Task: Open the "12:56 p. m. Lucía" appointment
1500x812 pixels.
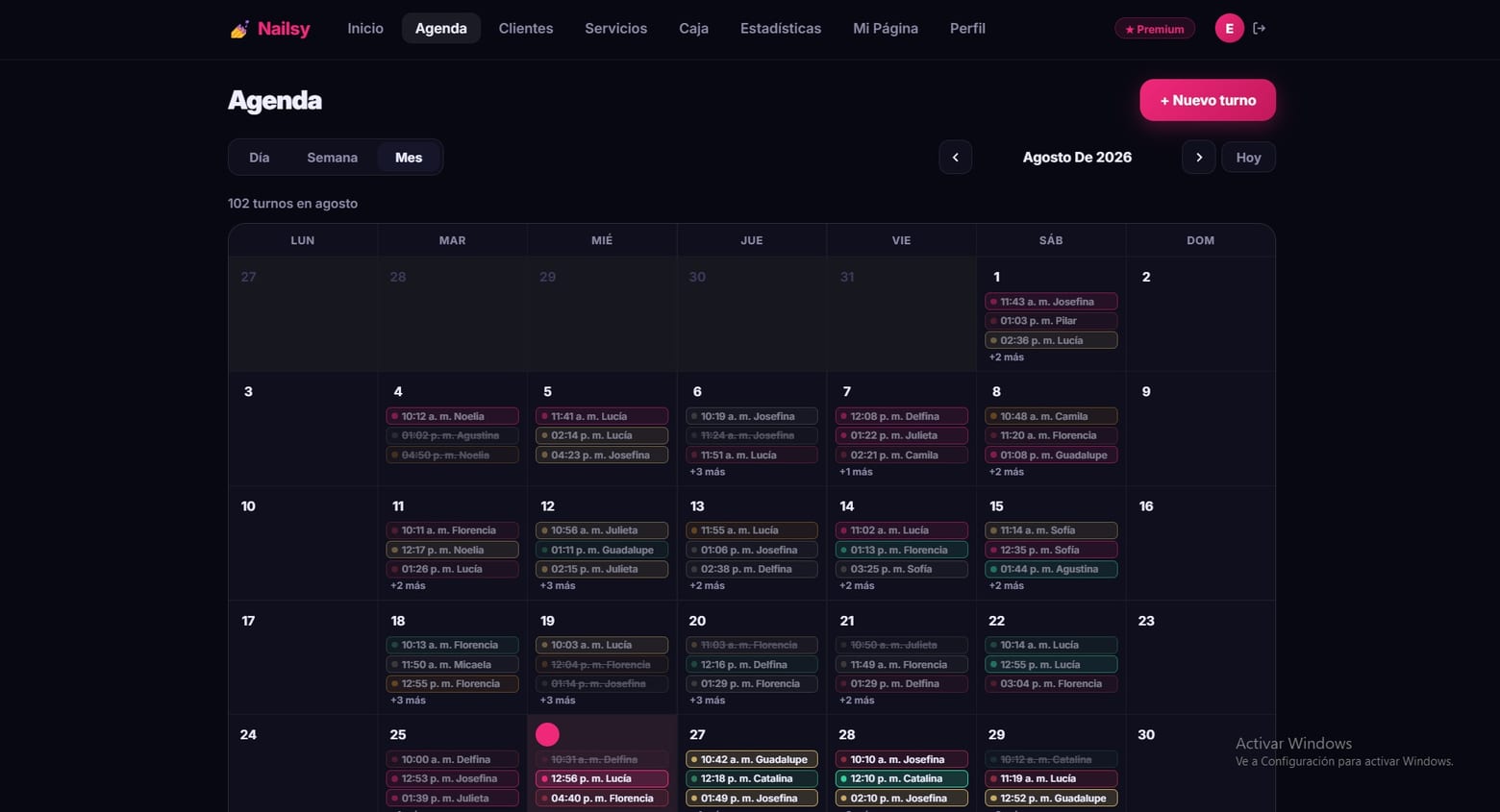Action: pyautogui.click(x=602, y=778)
